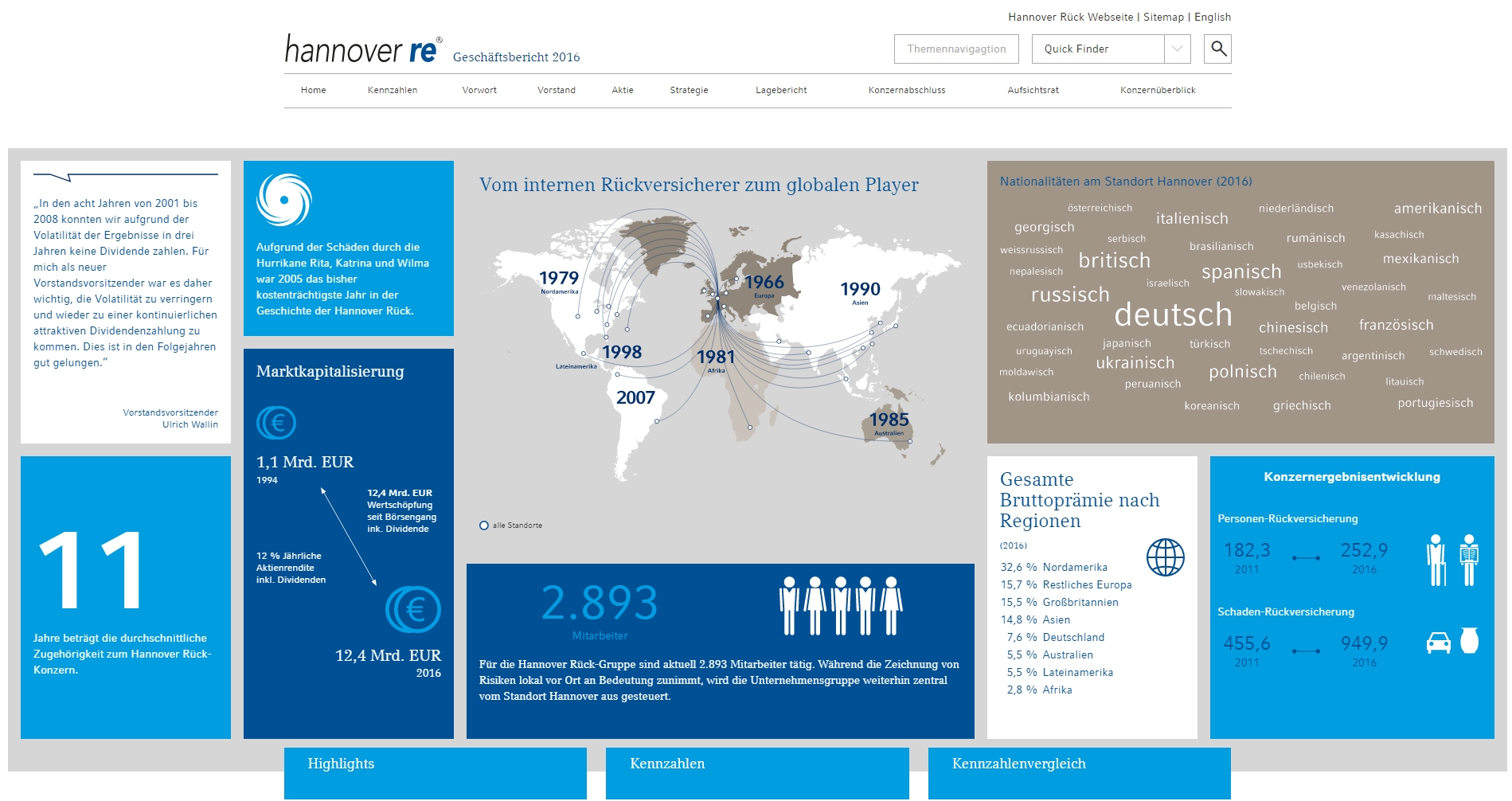Screen dimensions: 1512x801
Task: Open the Highlights tile
Action: click(435, 772)
